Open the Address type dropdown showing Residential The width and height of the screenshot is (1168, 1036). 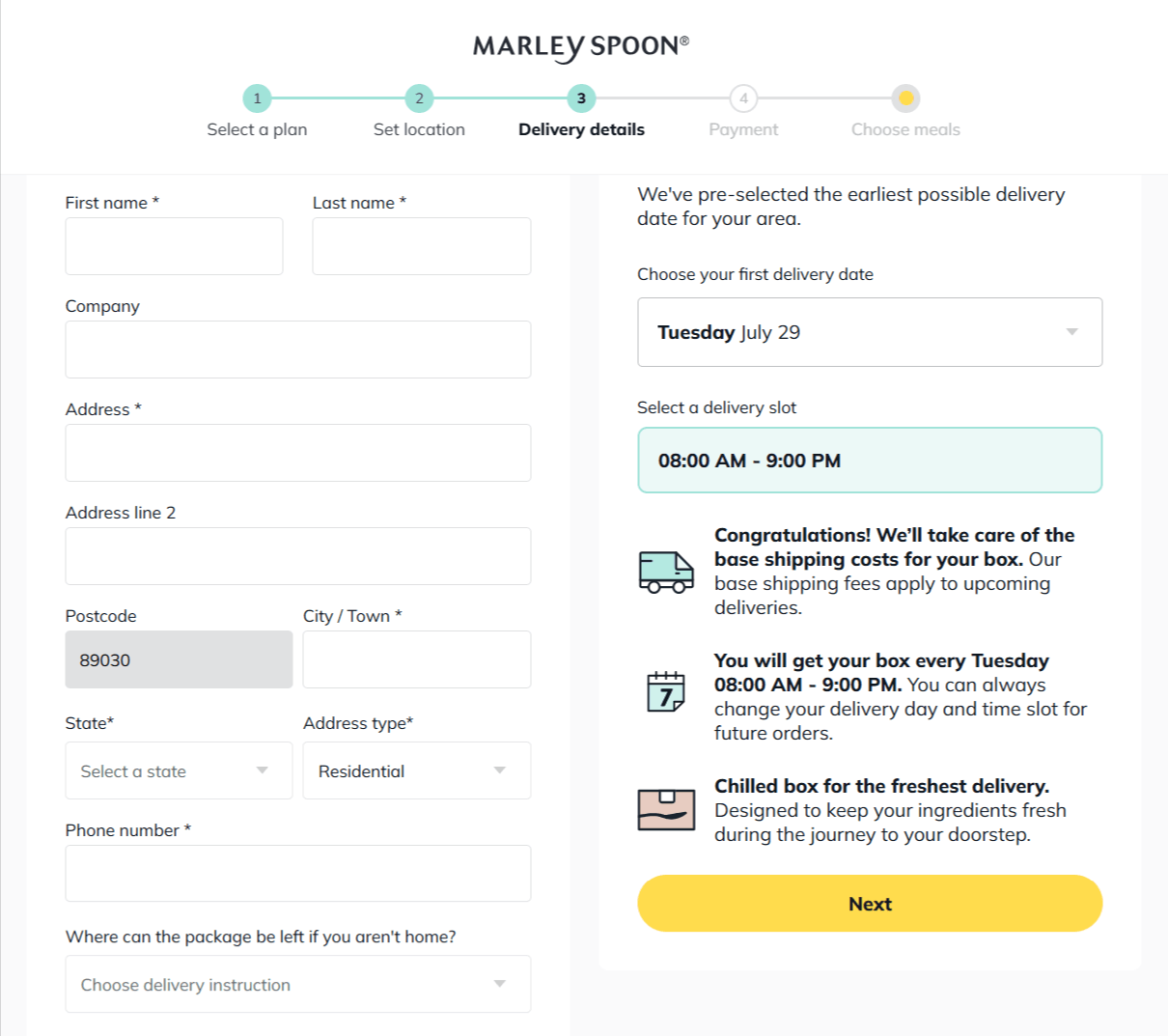click(416, 770)
